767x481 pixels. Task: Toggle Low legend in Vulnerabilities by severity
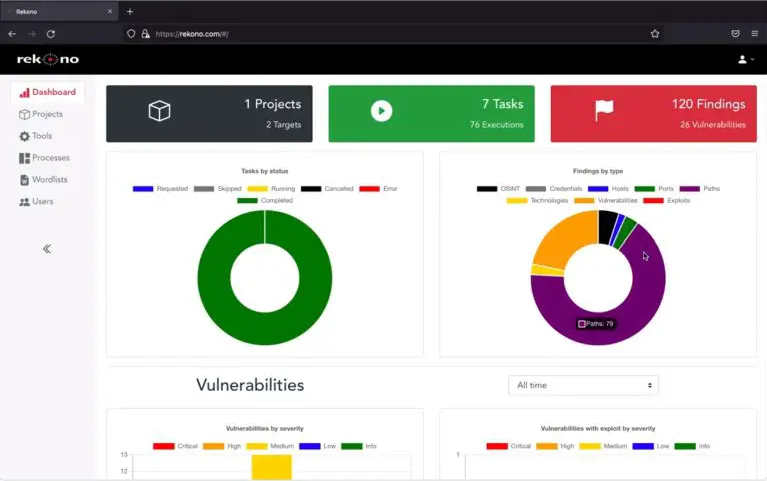click(317, 446)
